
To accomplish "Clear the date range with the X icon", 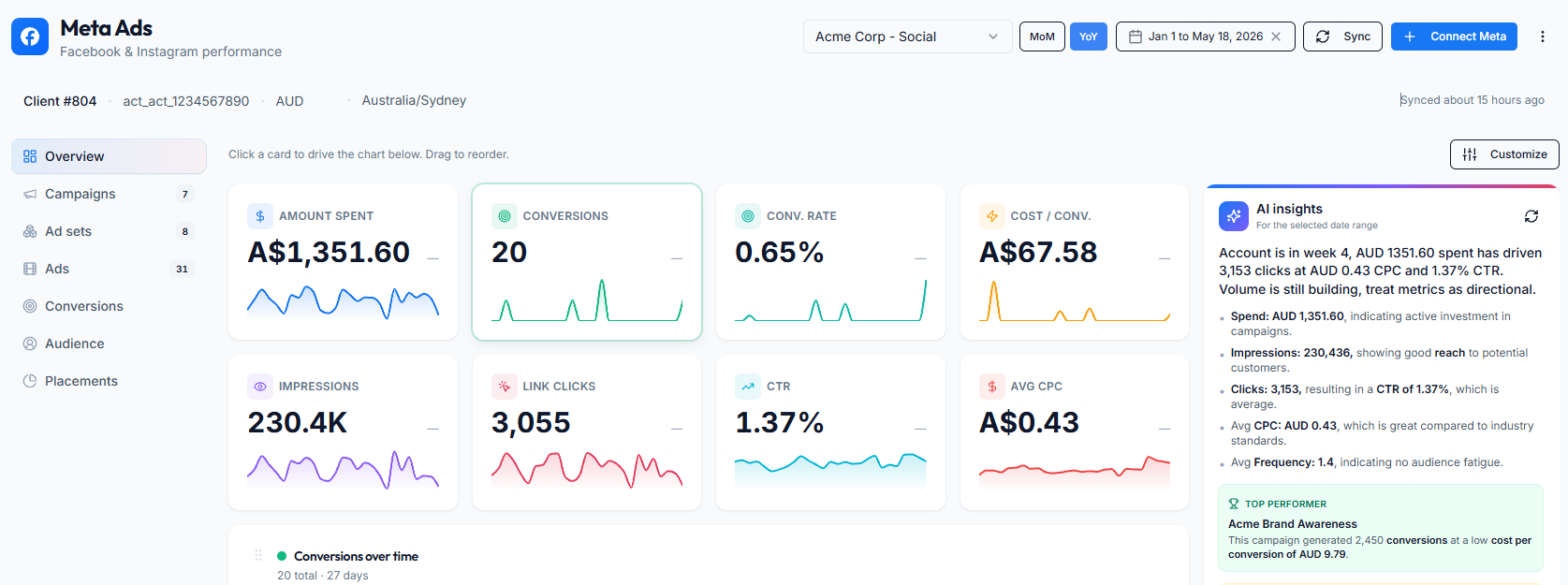I will pyautogui.click(x=1276, y=37).
